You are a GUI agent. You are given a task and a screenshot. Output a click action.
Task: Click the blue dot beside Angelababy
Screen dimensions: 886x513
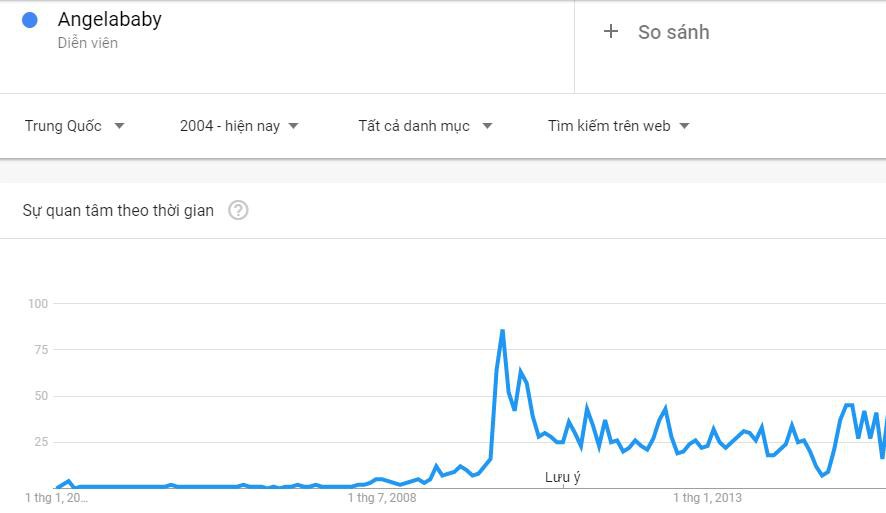coord(30,20)
